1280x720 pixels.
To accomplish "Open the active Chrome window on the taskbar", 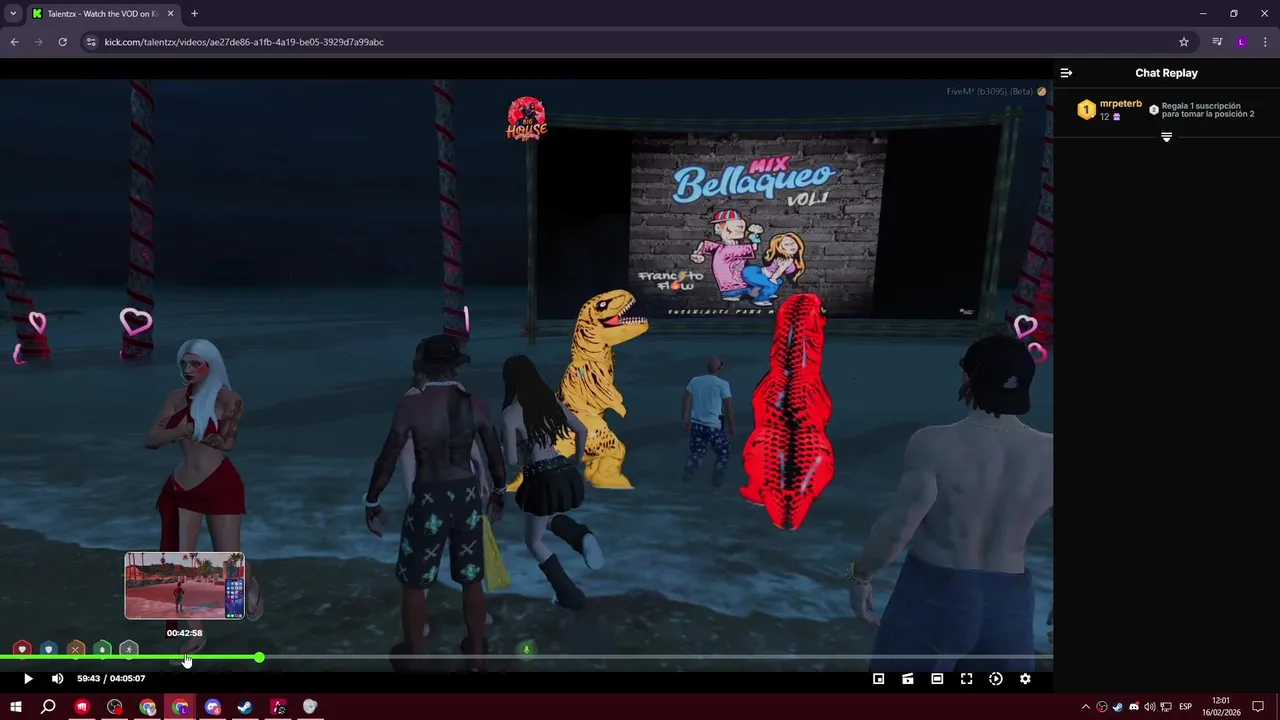I will click(180, 707).
